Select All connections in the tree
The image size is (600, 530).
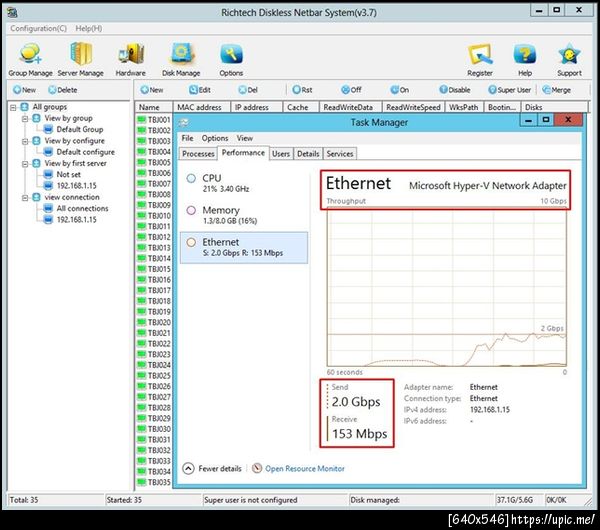82,209
